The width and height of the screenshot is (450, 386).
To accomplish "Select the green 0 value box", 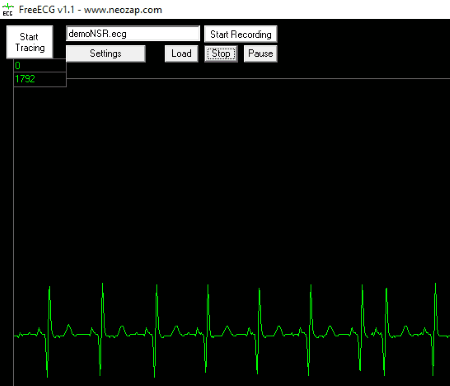I will pos(40,66).
